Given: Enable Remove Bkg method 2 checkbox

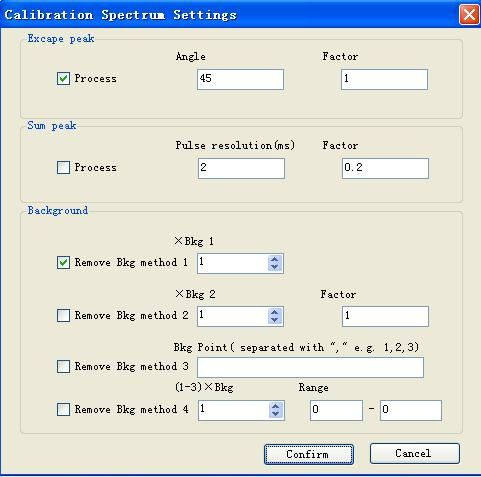Looking at the screenshot, I should click(x=63, y=315).
